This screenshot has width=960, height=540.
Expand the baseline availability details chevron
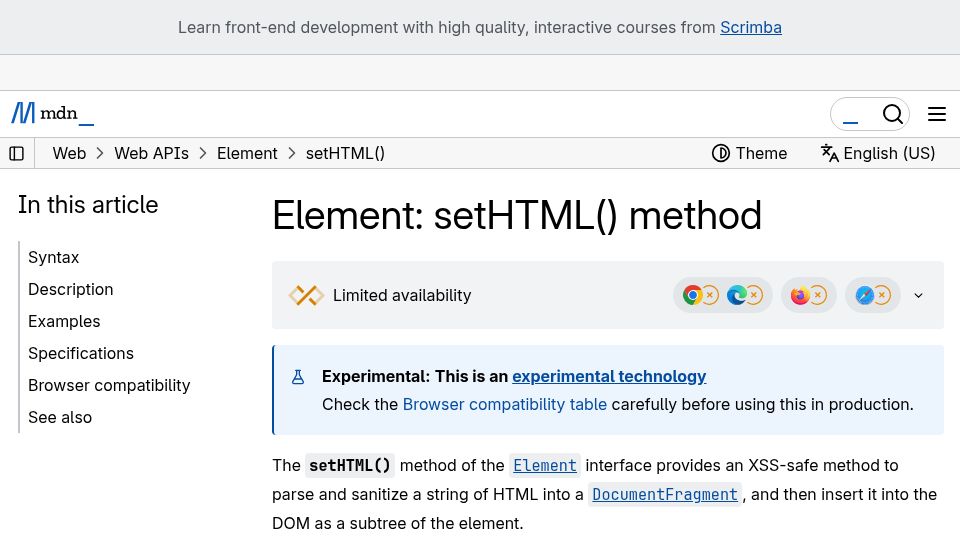[918, 296]
